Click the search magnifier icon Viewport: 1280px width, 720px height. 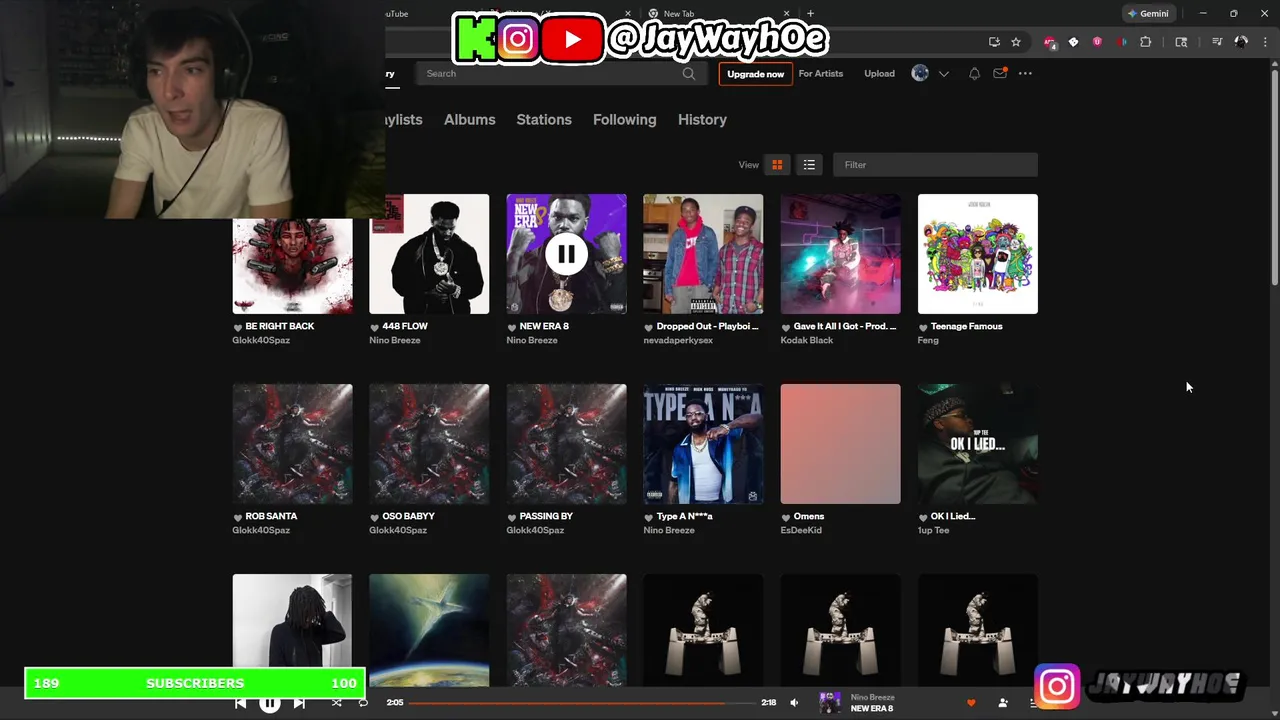(x=689, y=74)
